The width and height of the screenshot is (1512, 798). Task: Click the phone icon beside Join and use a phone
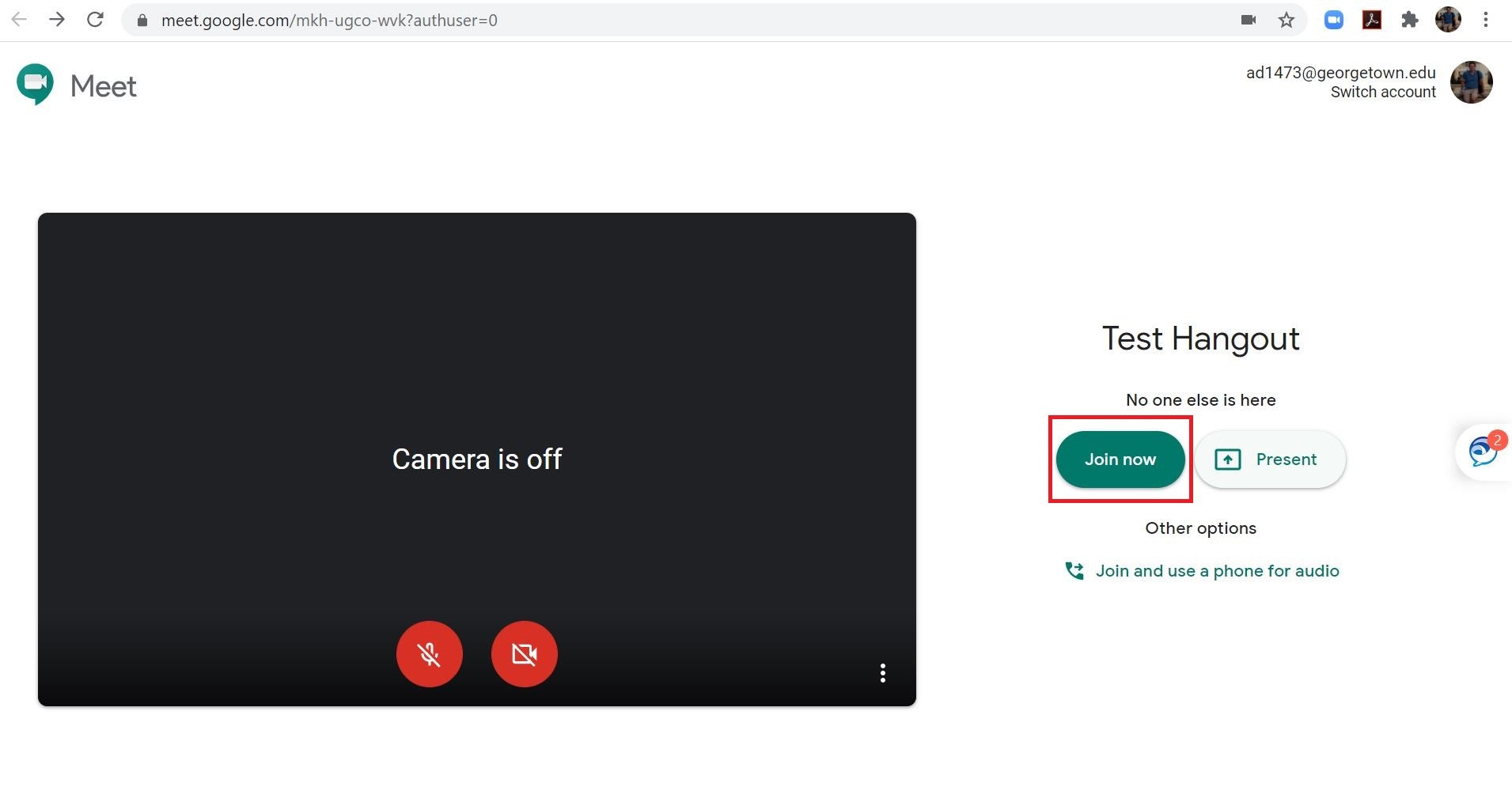click(1074, 571)
